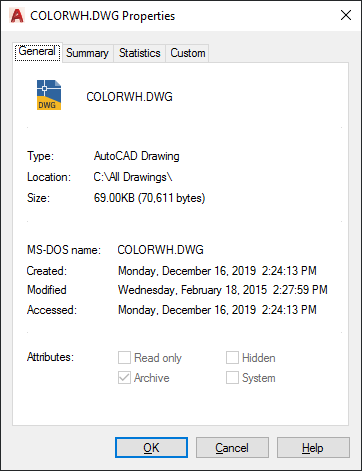Viewport: 362px width, 471px height.
Task: Click the C:\All Drawings\ location path
Action: [x=133, y=177]
